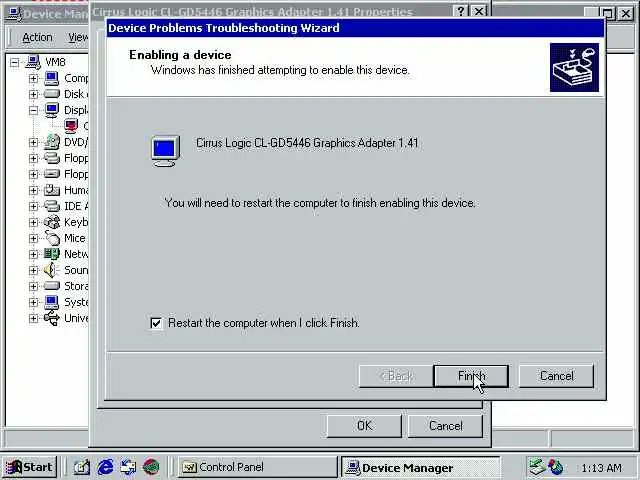Expand the Mice node
This screenshot has height=480, width=640.
pos(33,238)
